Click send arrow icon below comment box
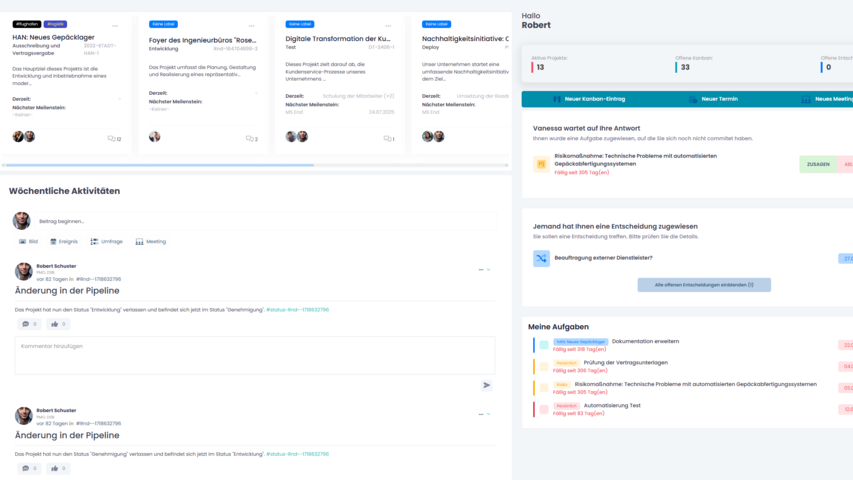This screenshot has width=853, height=480. 487,385
